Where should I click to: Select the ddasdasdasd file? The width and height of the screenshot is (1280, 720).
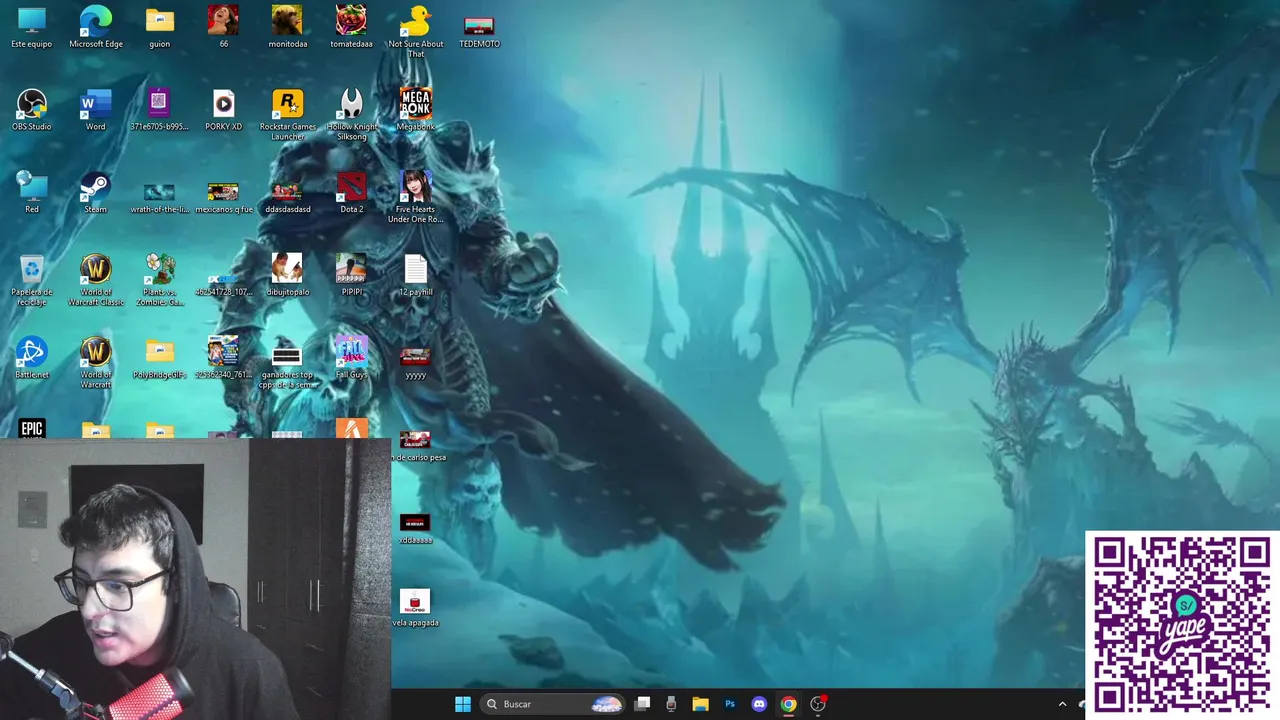288,198
